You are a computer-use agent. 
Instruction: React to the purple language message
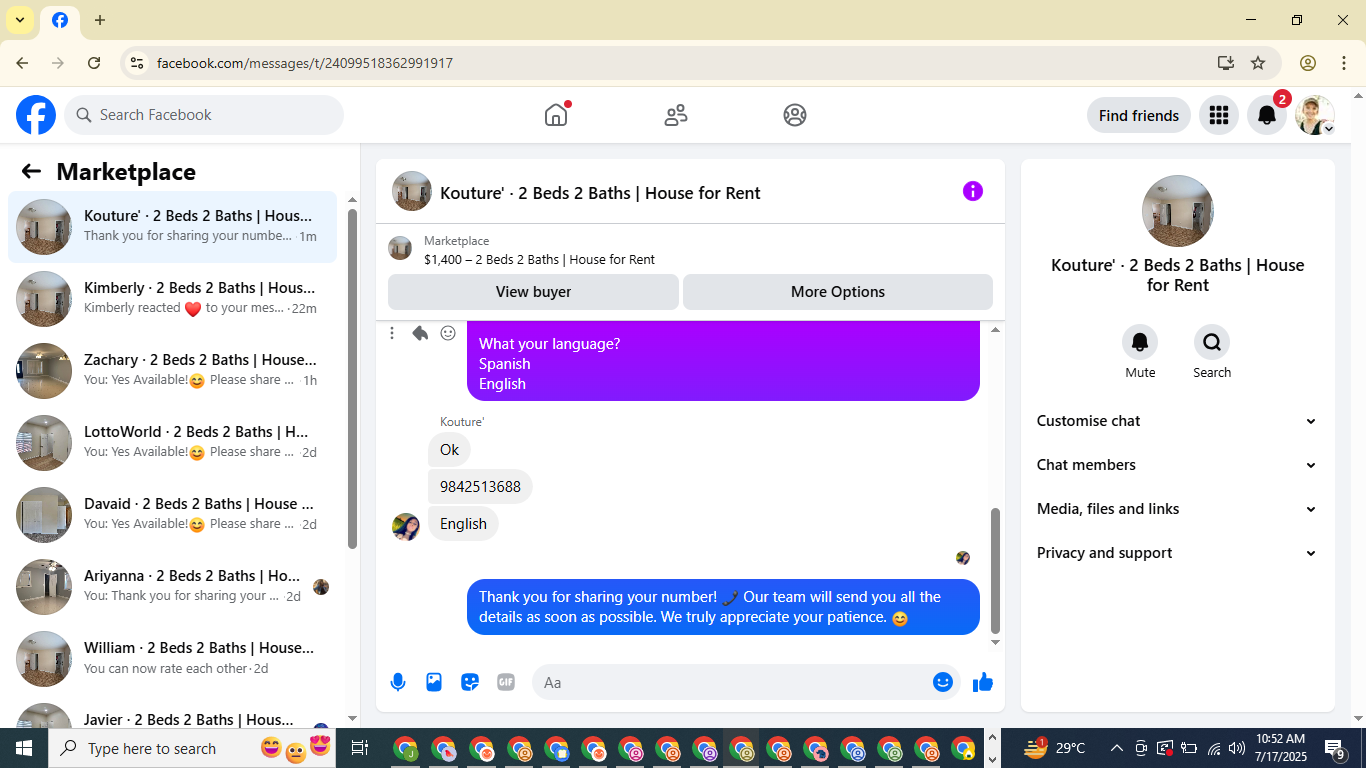[x=448, y=333]
